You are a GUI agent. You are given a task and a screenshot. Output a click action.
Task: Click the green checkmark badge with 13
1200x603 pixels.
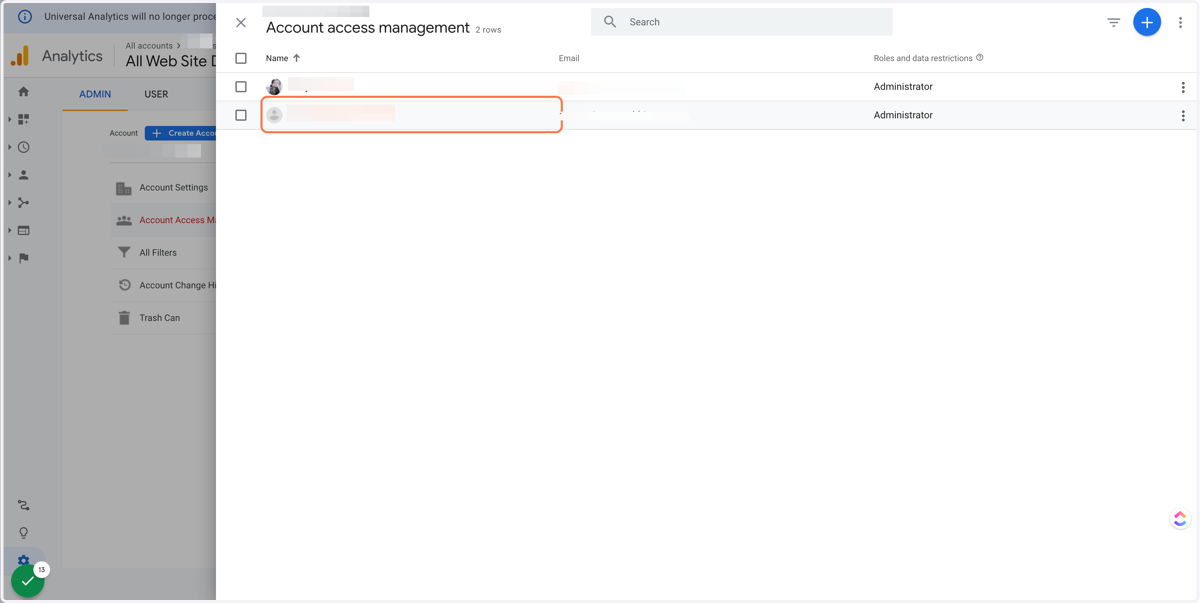point(28,580)
